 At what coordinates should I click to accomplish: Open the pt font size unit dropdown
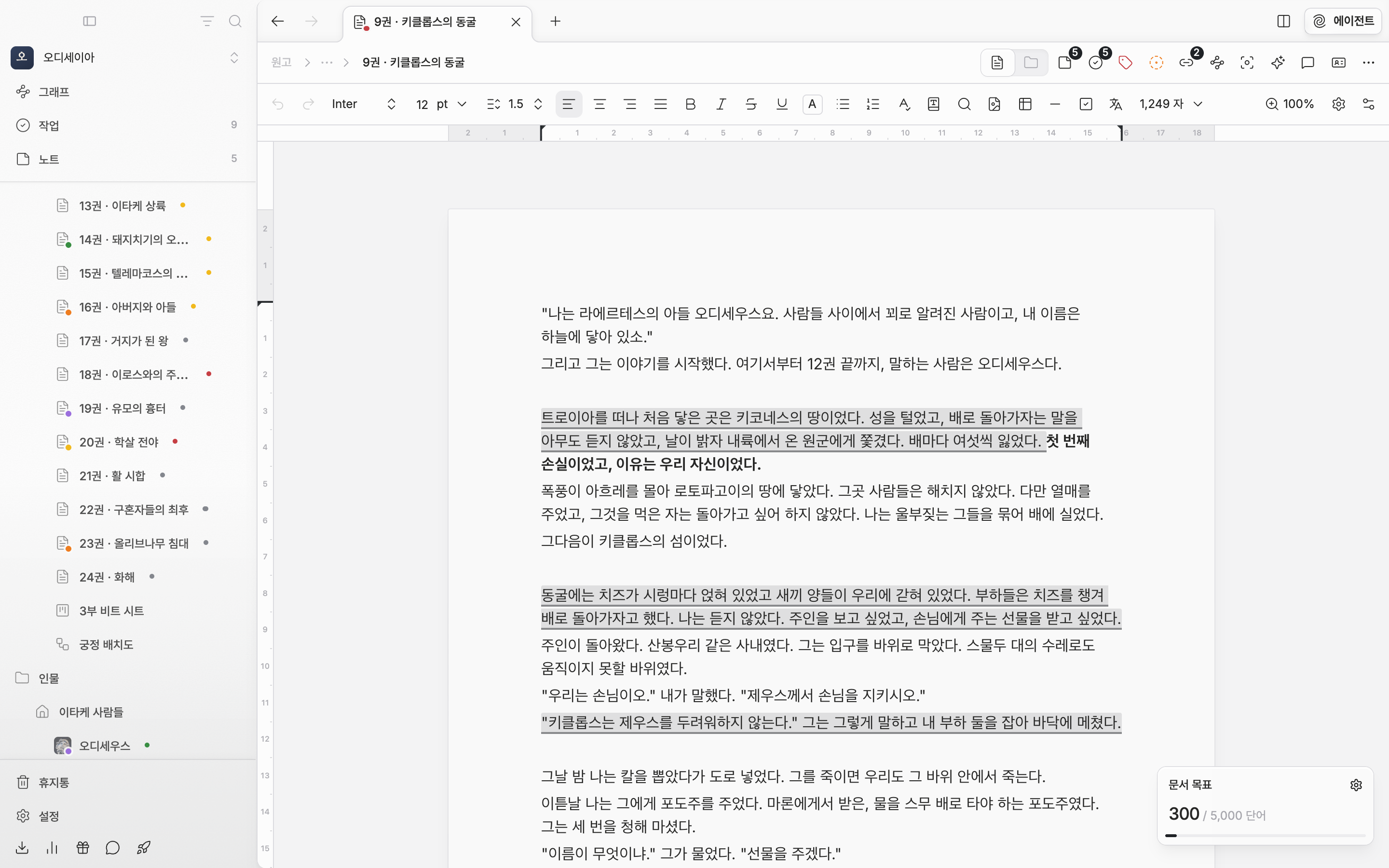[x=452, y=104]
